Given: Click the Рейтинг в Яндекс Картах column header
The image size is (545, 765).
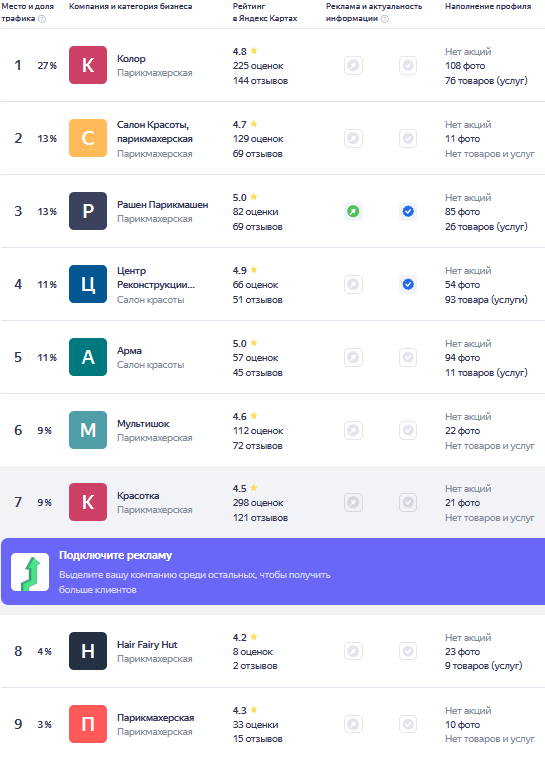Looking at the screenshot, I should pyautogui.click(x=265, y=12).
